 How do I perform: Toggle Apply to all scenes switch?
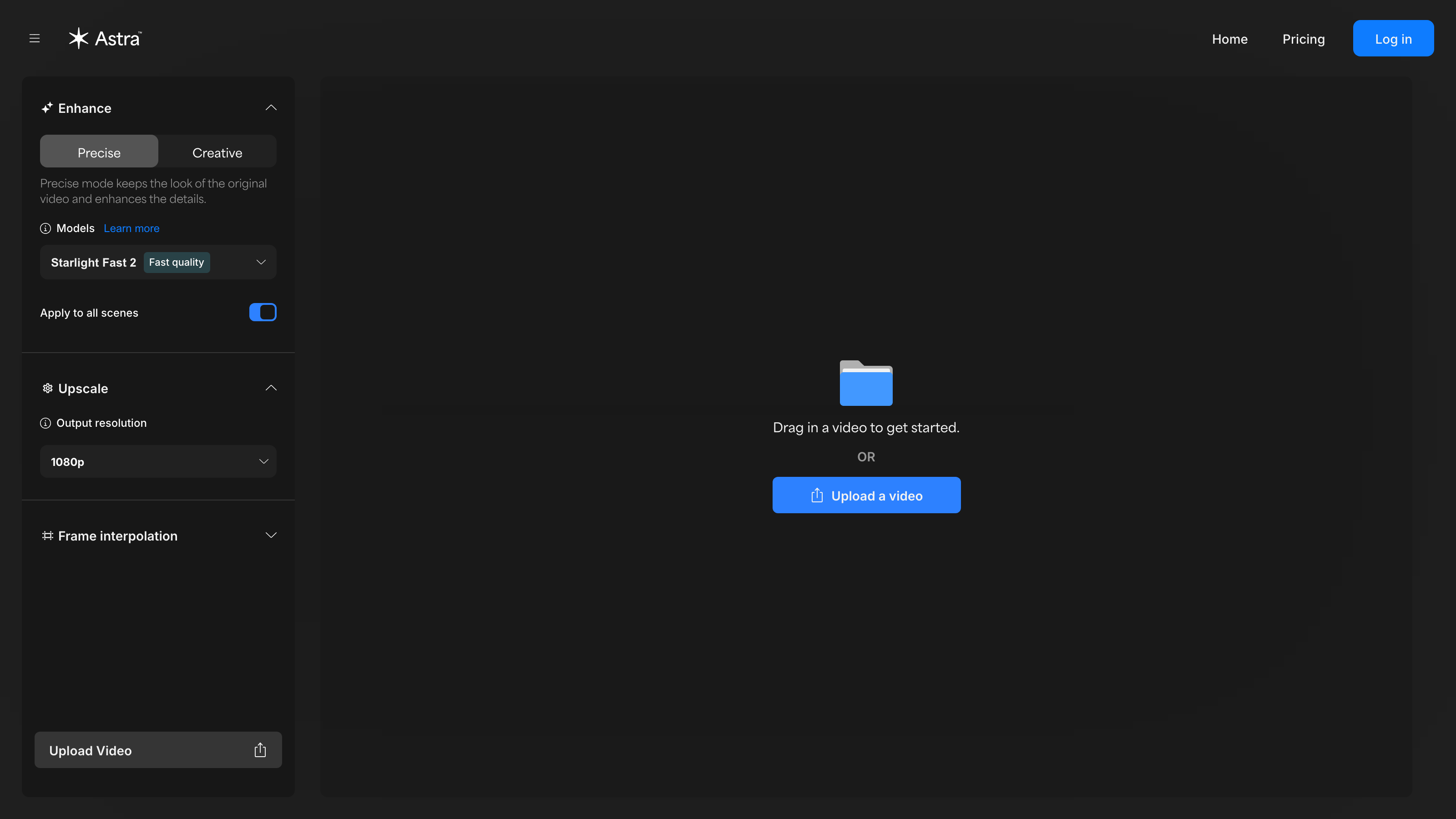[x=263, y=312]
